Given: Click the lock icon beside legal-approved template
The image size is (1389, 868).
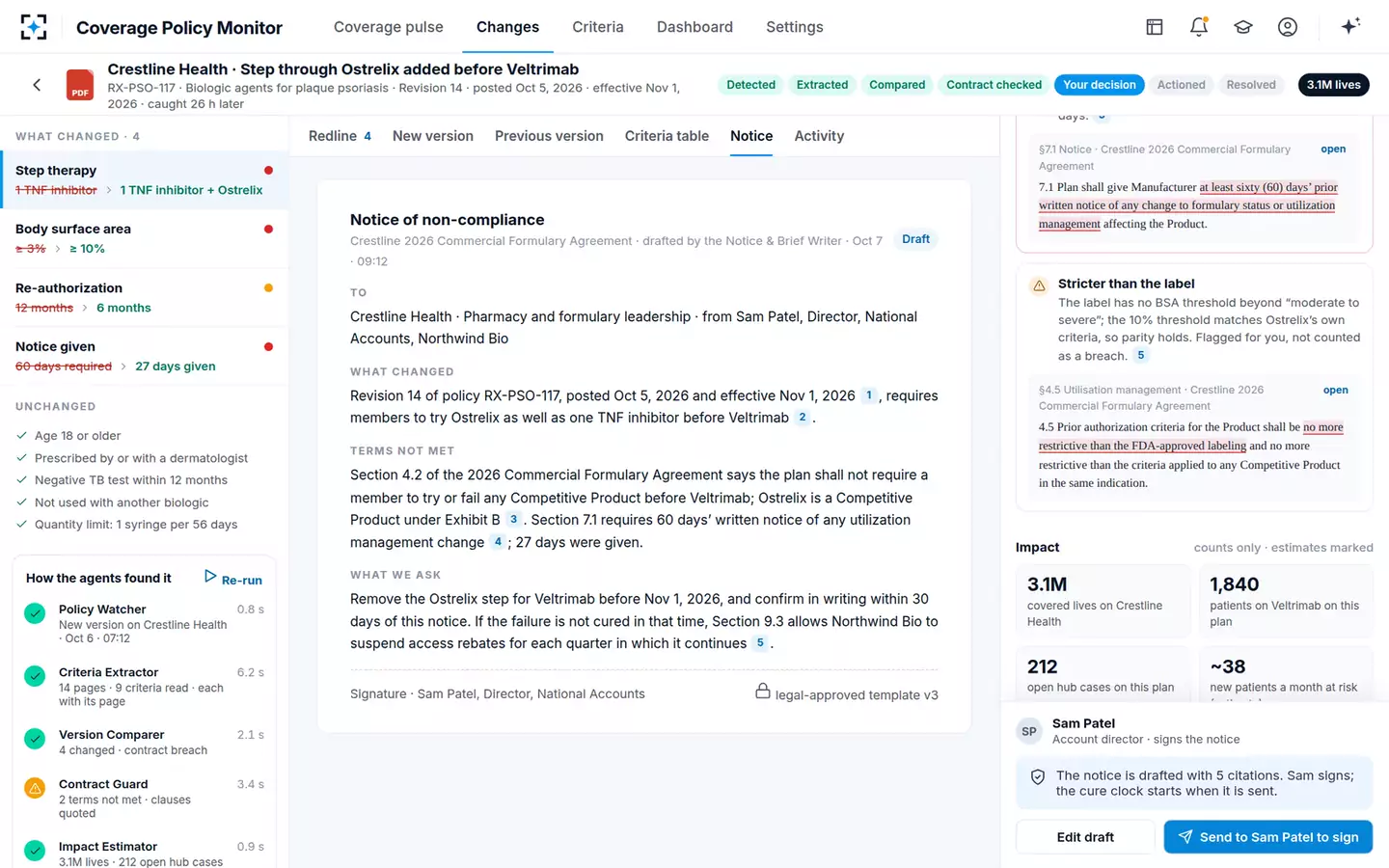Looking at the screenshot, I should tap(763, 692).
